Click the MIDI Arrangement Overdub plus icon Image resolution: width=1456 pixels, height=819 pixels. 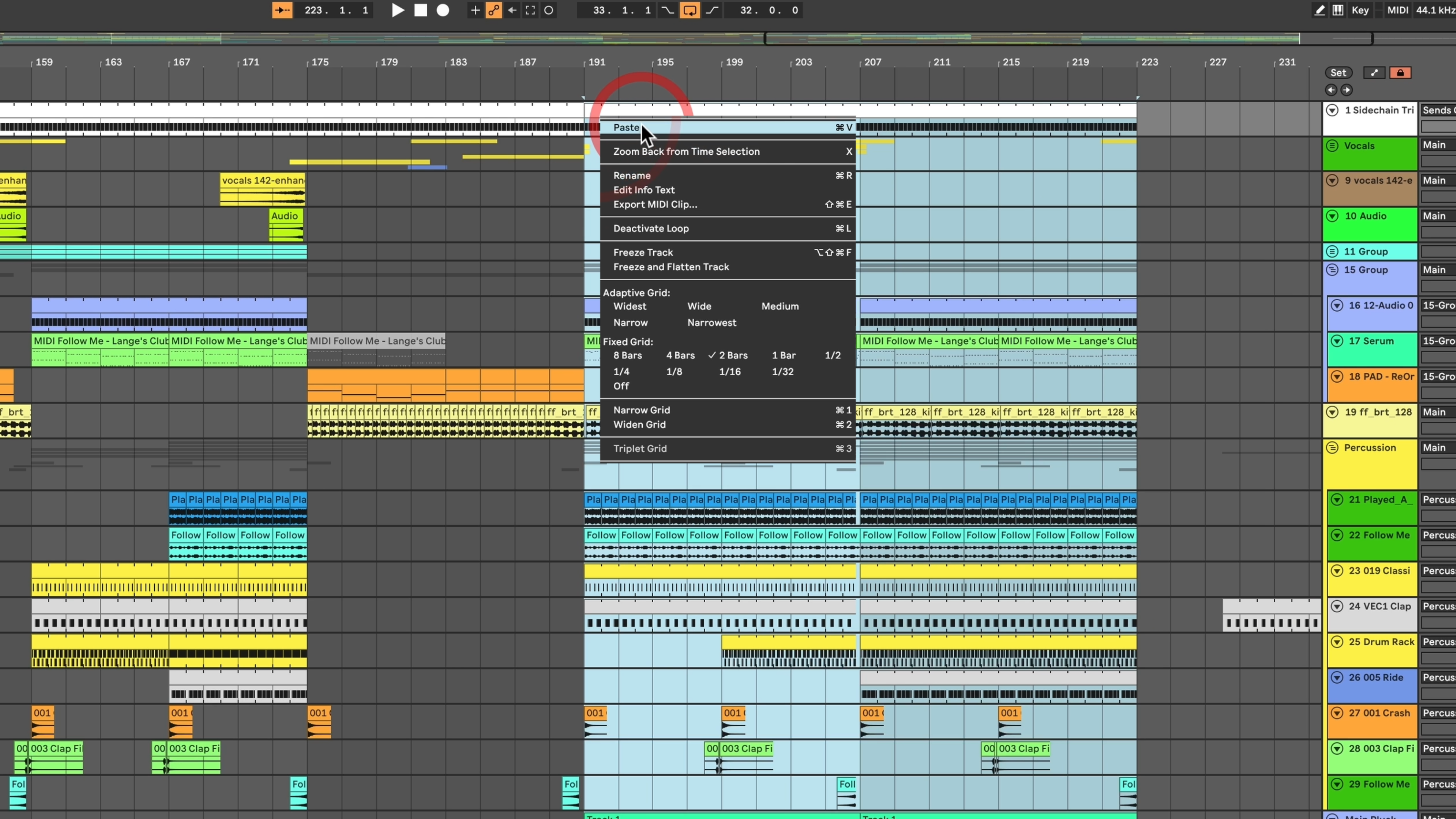pyautogui.click(x=475, y=10)
